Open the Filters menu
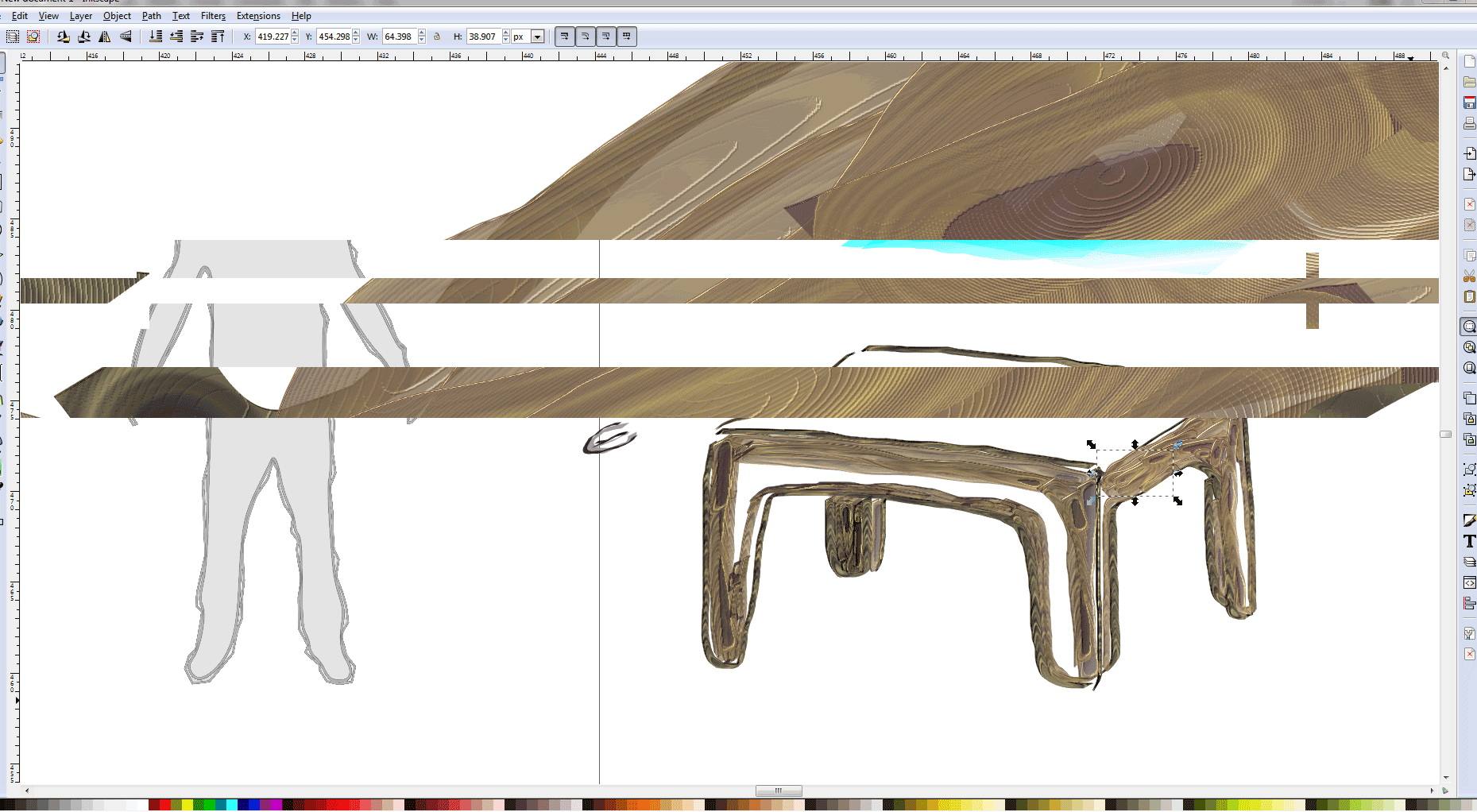Screen dimensions: 1477x812 click(x=213, y=16)
